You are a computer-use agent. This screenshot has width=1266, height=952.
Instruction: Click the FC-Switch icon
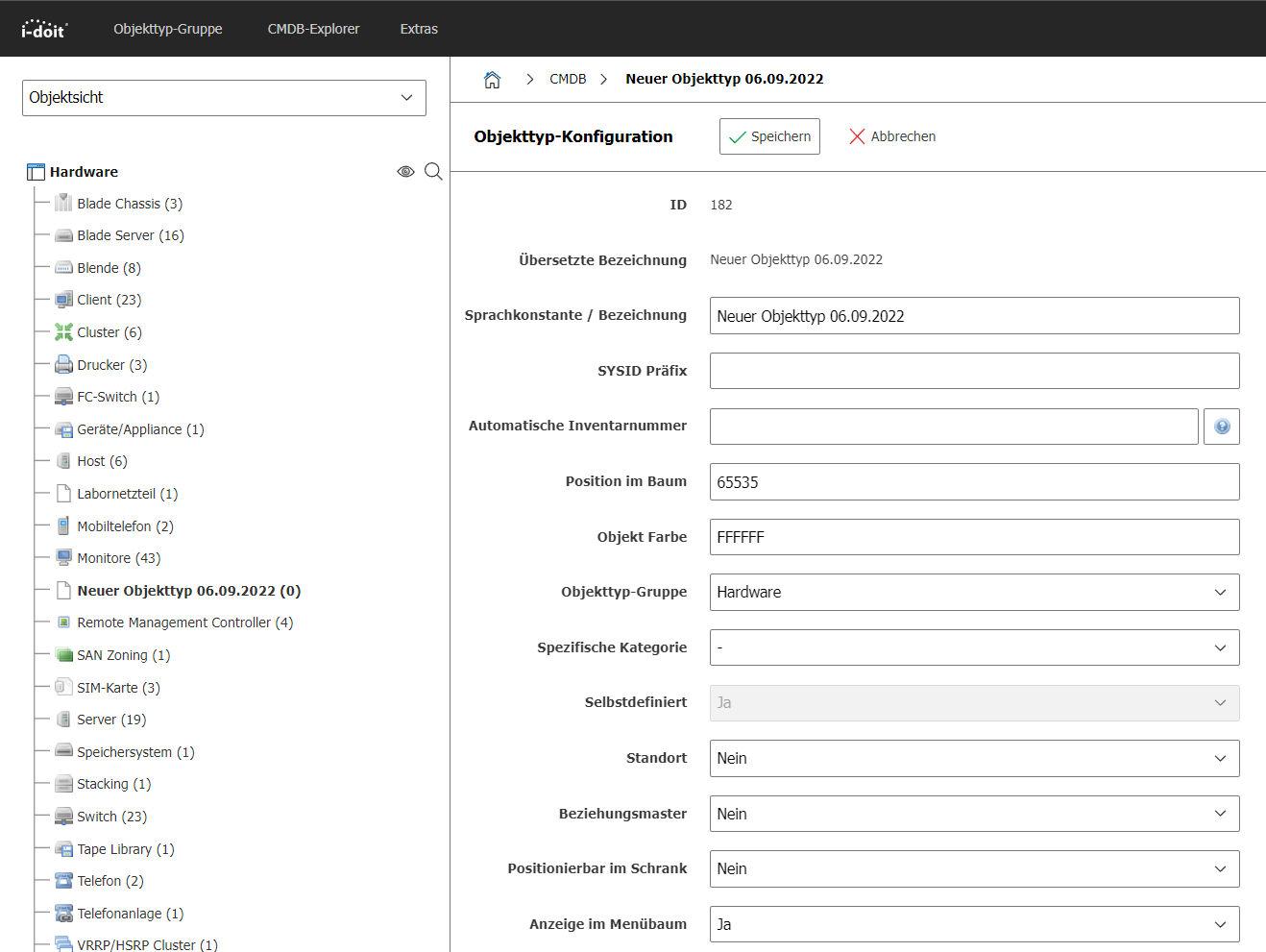(x=63, y=397)
